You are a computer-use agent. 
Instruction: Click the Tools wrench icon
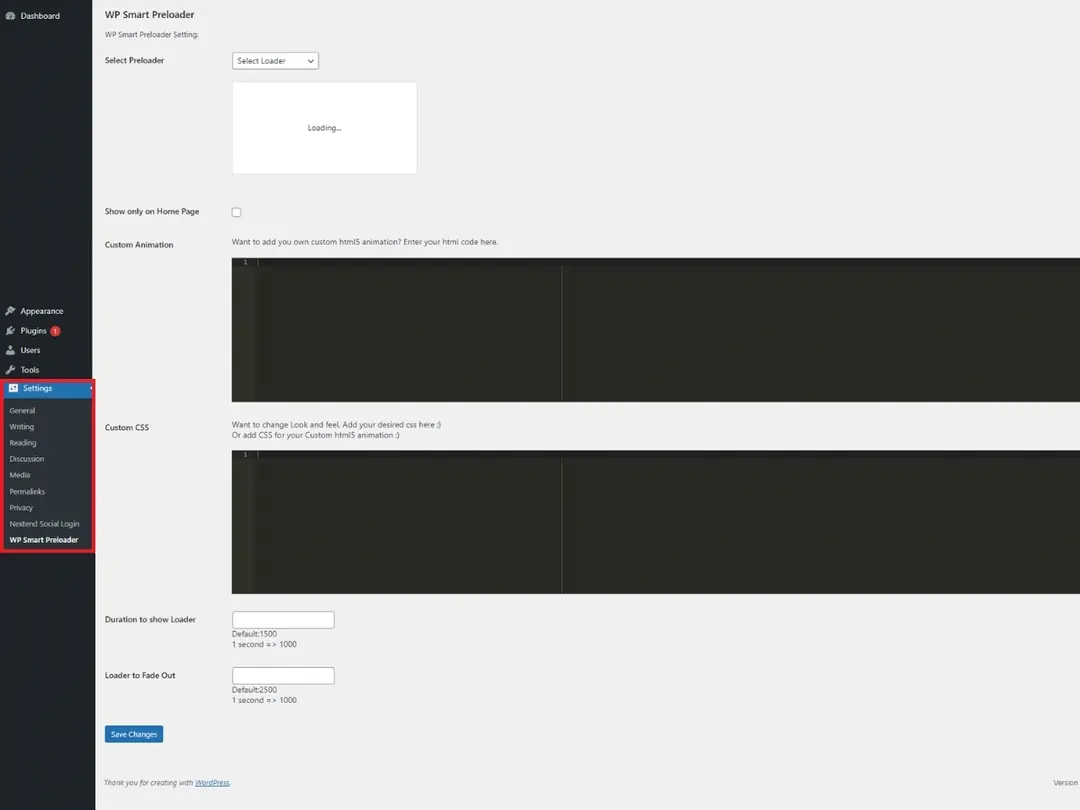pyautogui.click(x=10, y=370)
